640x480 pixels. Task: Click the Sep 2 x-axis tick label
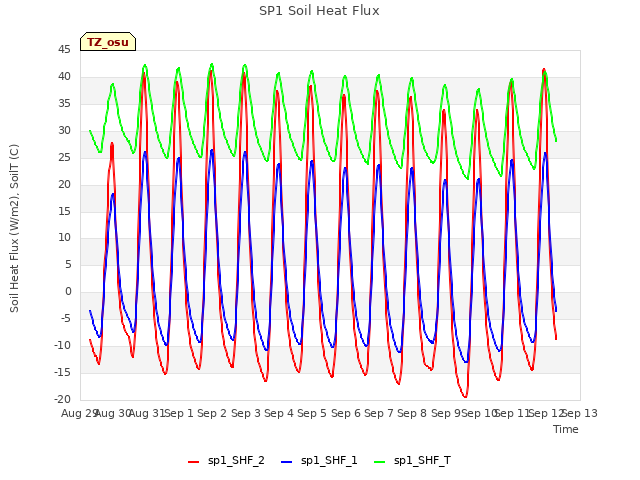coord(212,413)
